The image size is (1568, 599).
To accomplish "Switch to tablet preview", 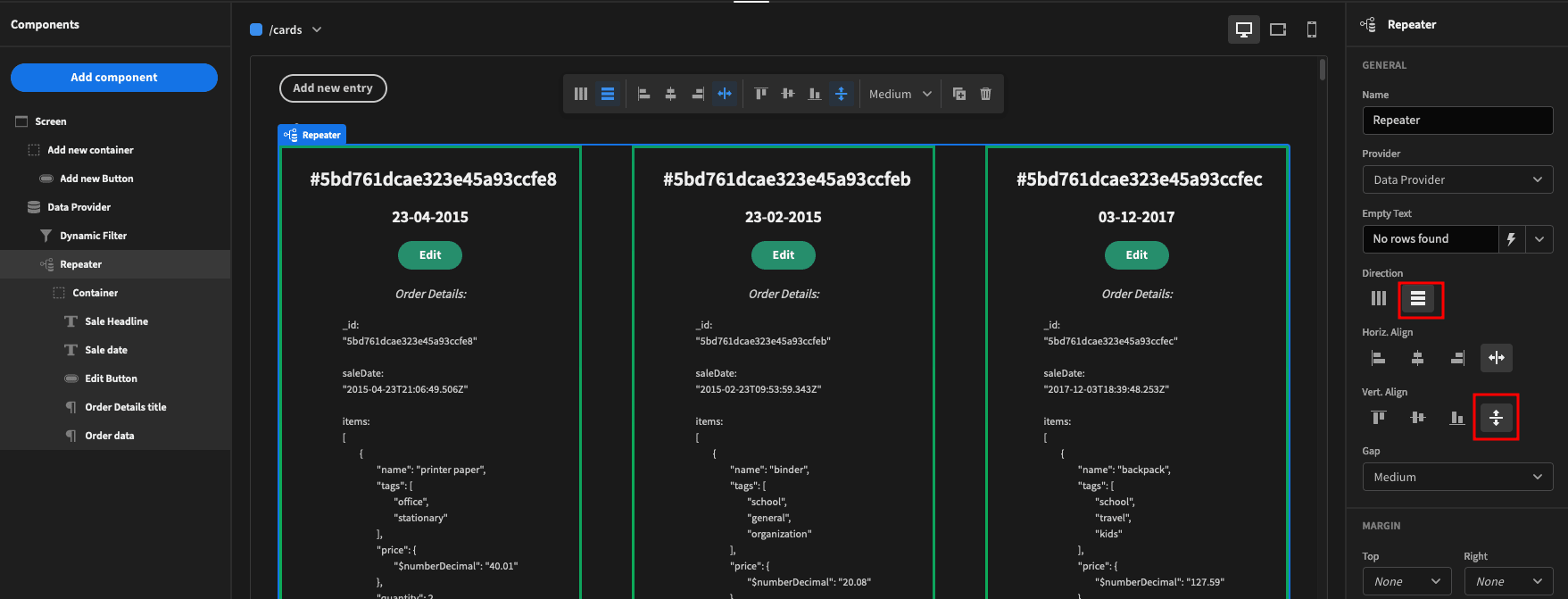I will click(1278, 29).
